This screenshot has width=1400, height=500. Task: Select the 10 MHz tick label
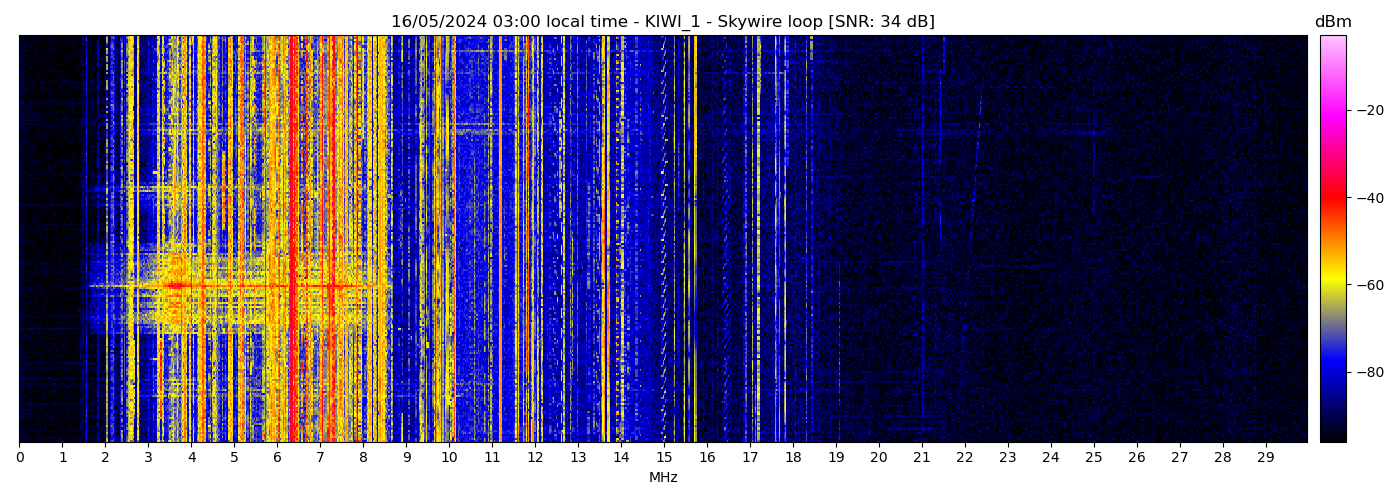449,458
